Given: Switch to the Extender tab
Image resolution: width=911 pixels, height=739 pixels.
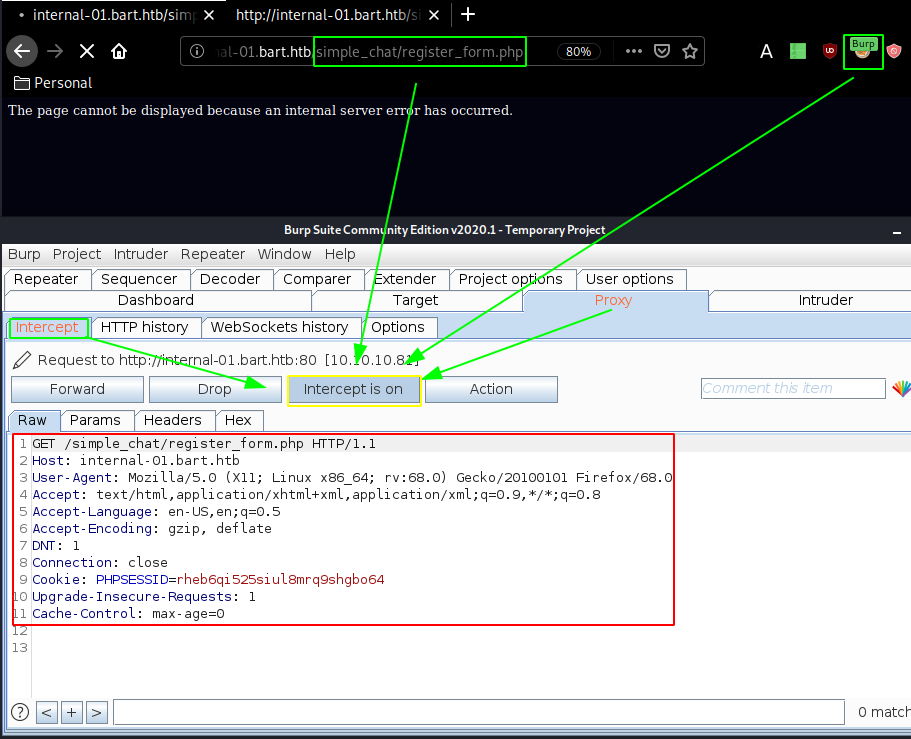Looking at the screenshot, I should [x=406, y=279].
